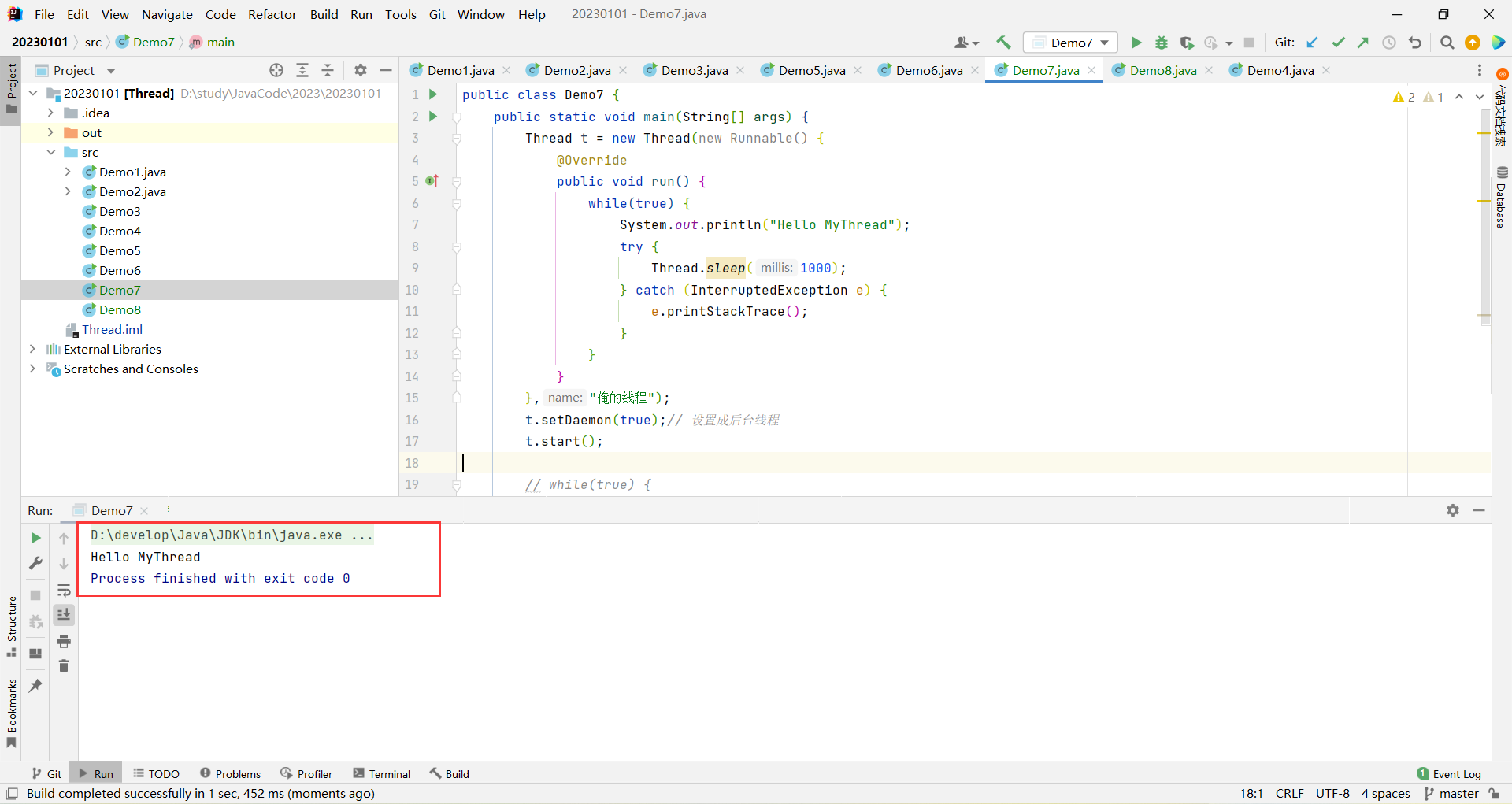This screenshot has height=804, width=1512.
Task: Toggle fold marker at line 6
Action: pyautogui.click(x=457, y=203)
